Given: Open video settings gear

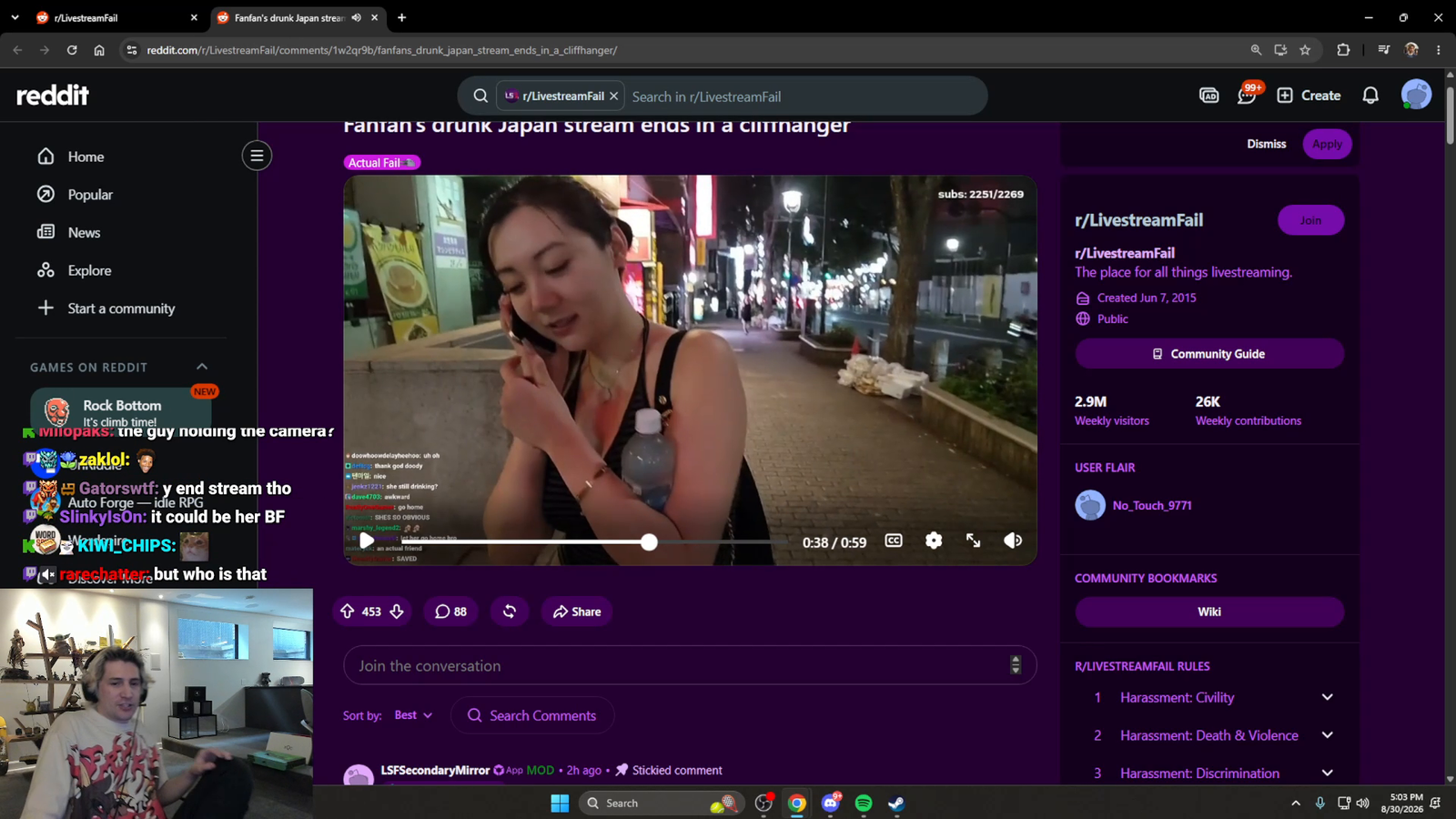Looking at the screenshot, I should (x=934, y=541).
